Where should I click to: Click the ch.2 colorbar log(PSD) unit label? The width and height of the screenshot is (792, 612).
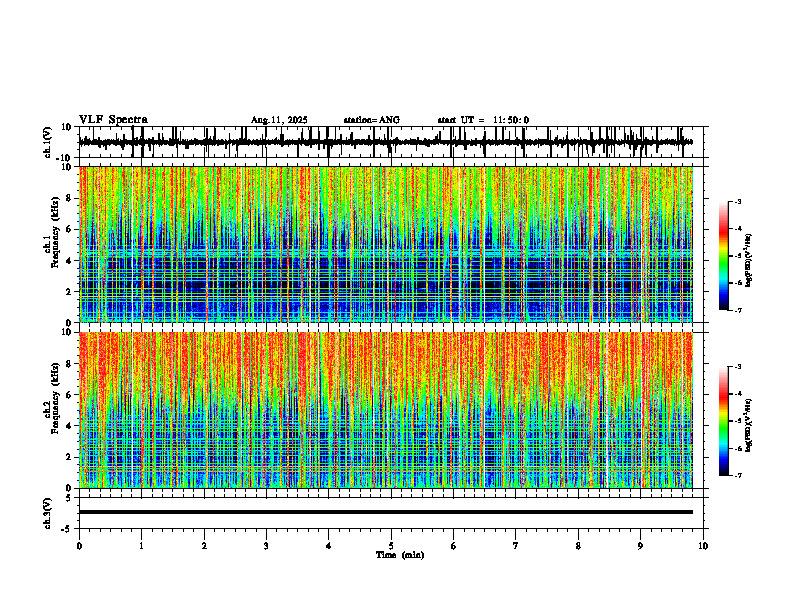pyautogui.click(x=749, y=425)
